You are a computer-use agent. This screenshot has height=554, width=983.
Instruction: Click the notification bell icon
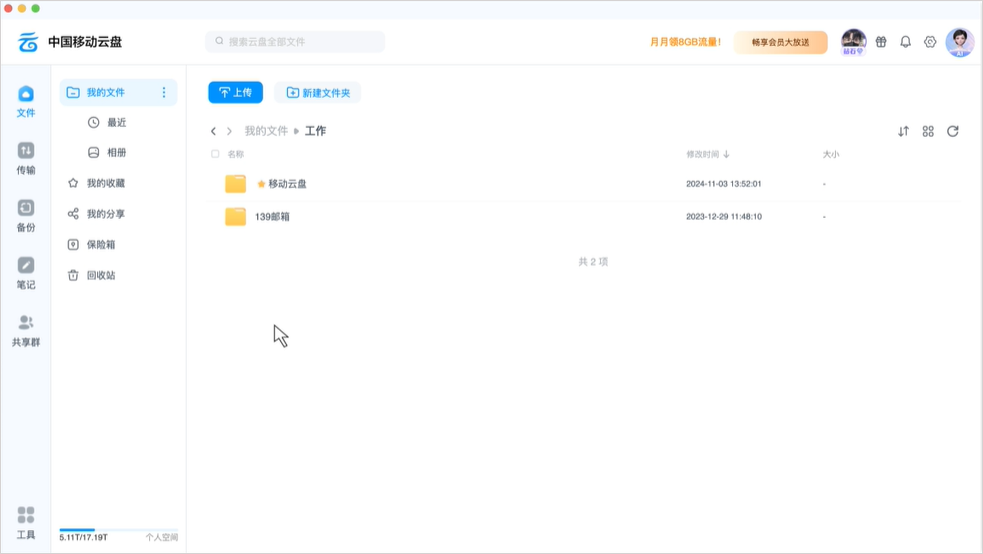(905, 42)
